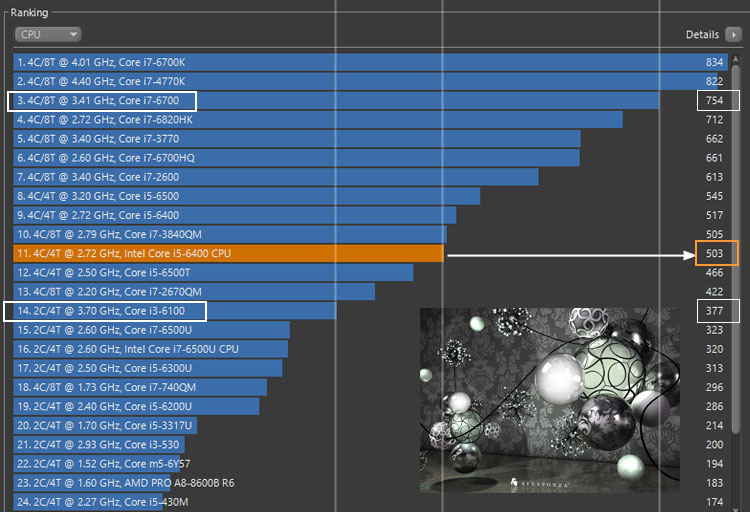Click the score value 214

point(714,426)
